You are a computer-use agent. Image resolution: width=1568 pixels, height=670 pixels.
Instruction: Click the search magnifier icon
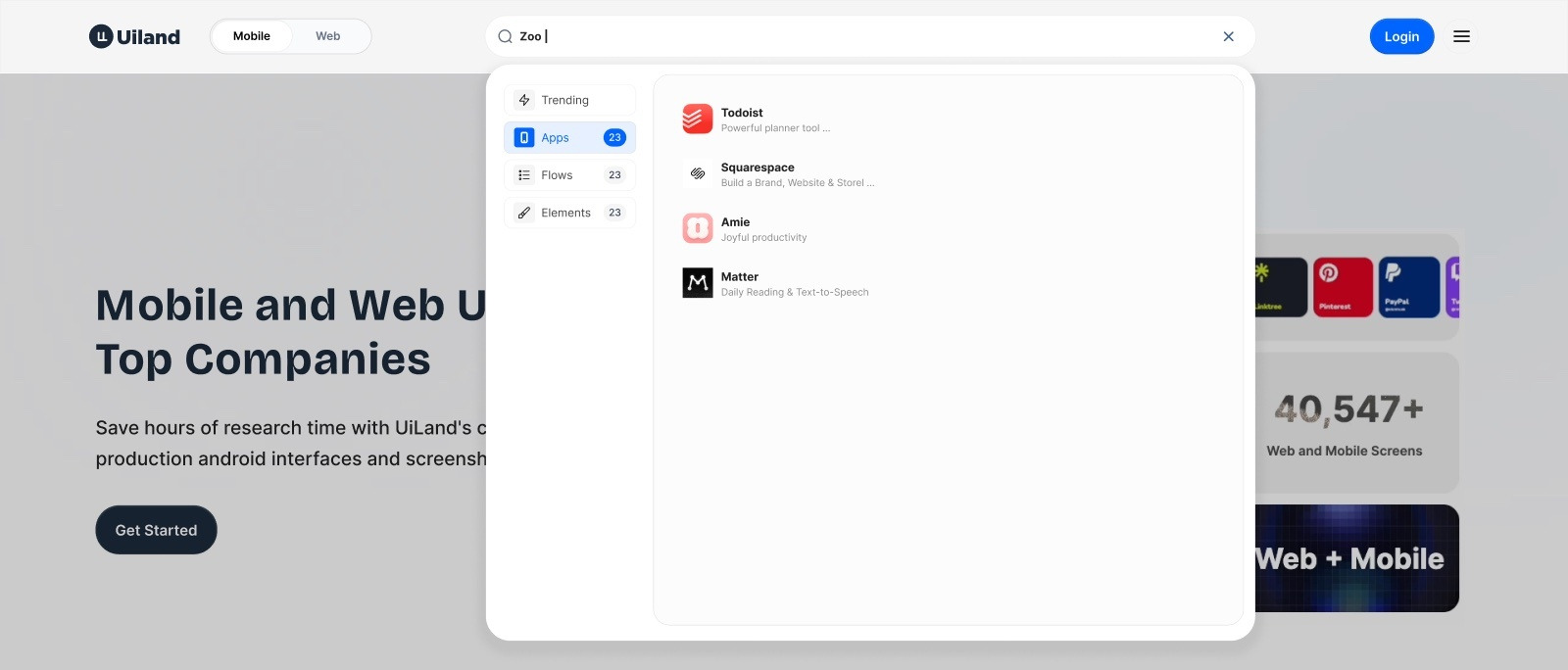pos(505,36)
